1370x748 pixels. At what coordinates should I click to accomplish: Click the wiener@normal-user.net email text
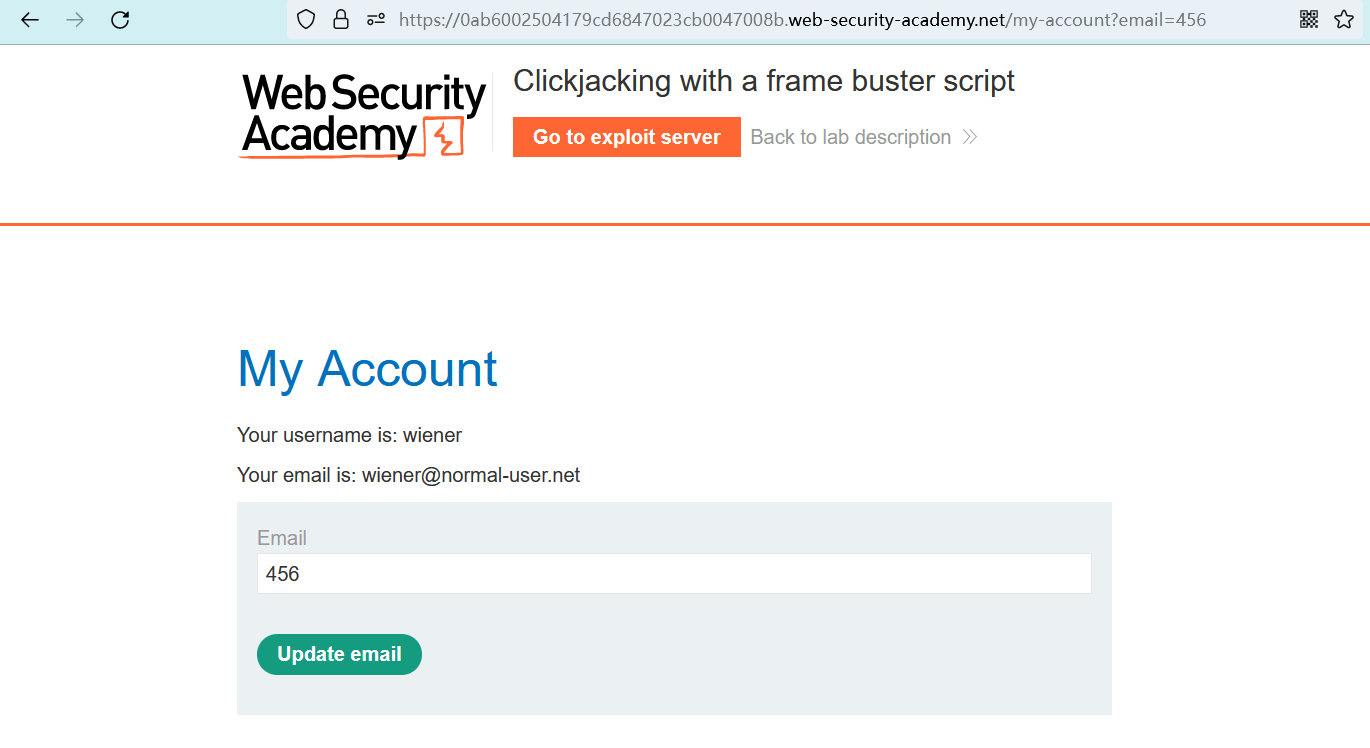[x=471, y=475]
